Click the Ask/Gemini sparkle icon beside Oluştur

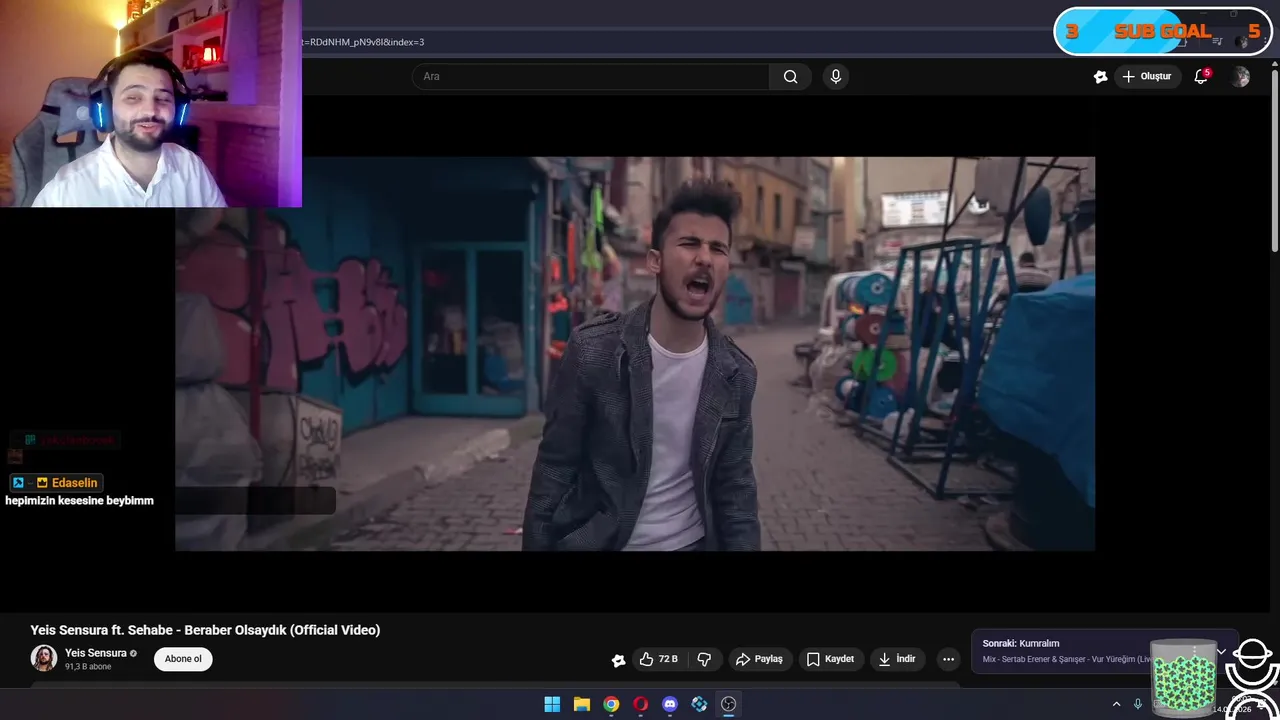click(x=1101, y=77)
